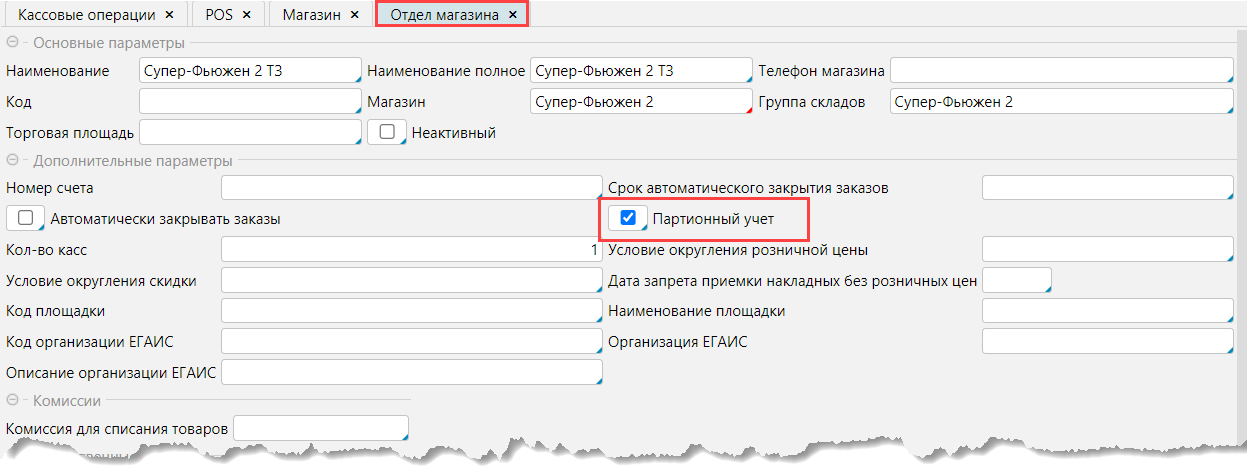Enable Автоматически закрывать заказы checkbox
1247x467 pixels.
[x=25, y=218]
